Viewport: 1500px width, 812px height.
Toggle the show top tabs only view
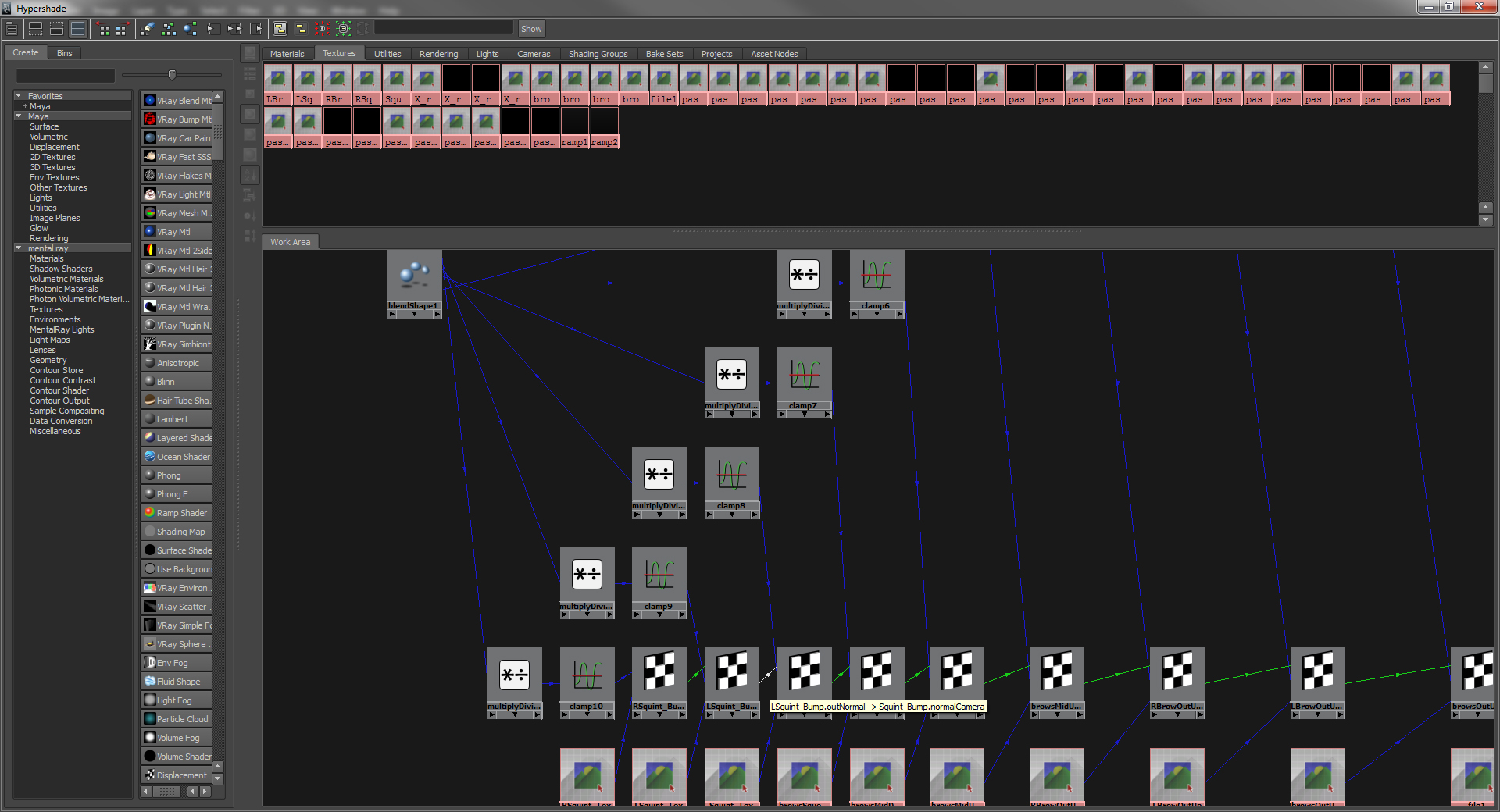tap(35, 29)
